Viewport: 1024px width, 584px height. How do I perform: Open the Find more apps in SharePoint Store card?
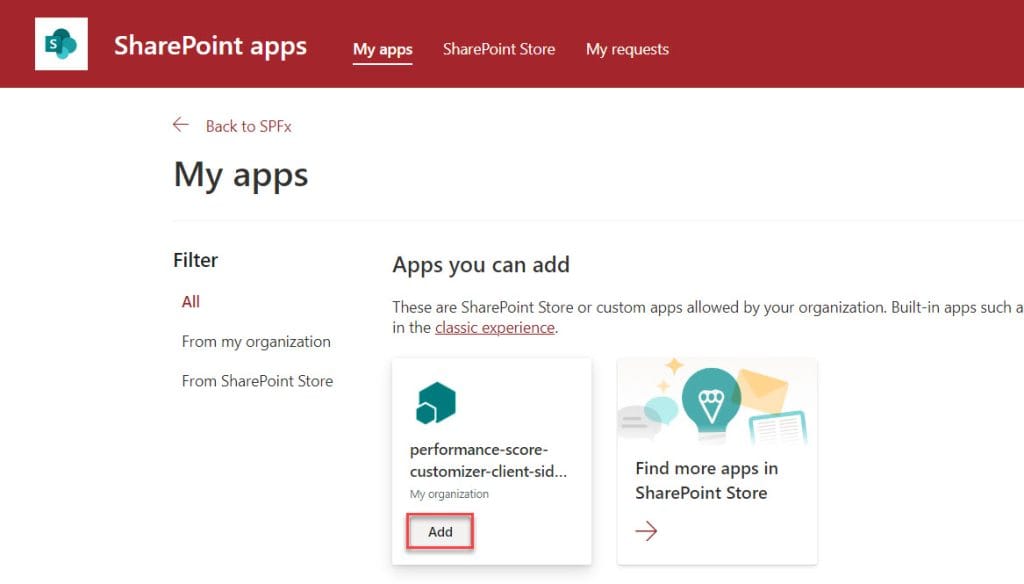pos(717,461)
